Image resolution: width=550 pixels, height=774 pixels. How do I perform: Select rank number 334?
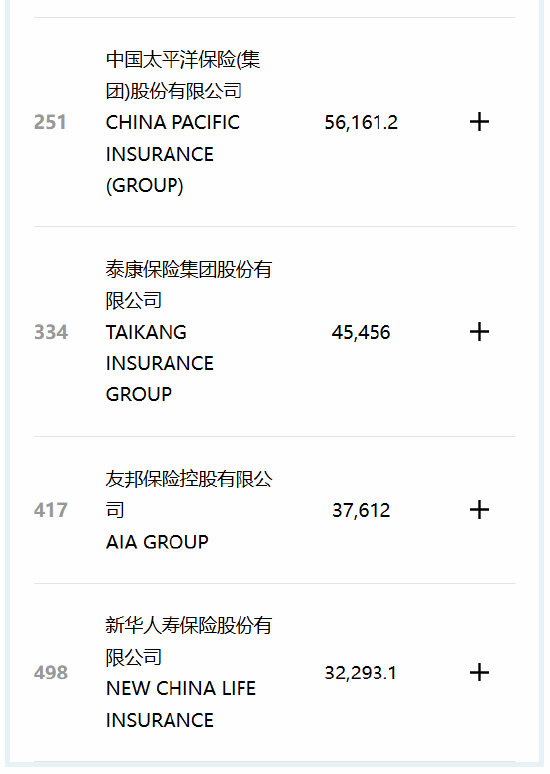(51, 332)
